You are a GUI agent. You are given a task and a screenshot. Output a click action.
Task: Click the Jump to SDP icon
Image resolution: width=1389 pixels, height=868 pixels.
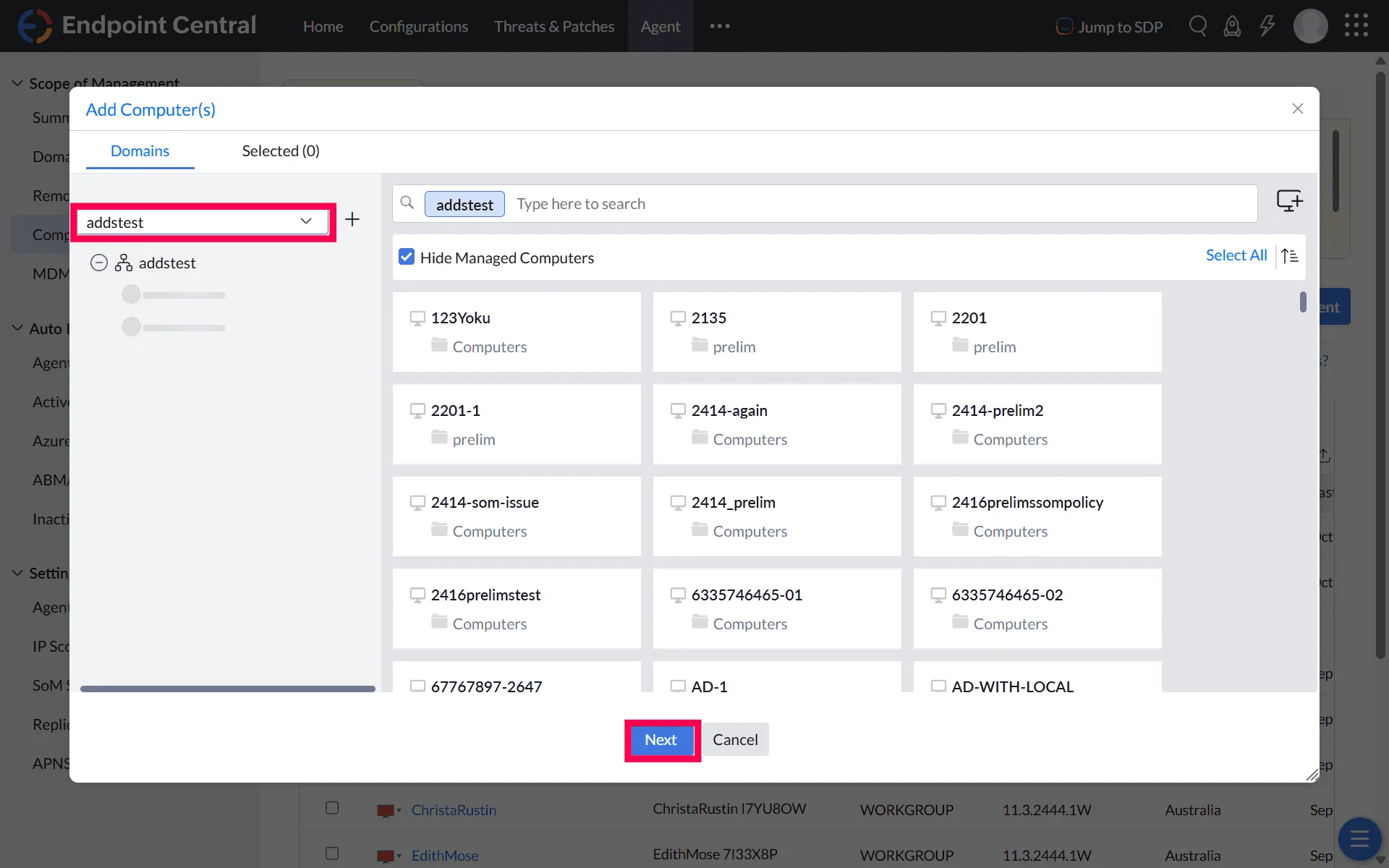1064,27
